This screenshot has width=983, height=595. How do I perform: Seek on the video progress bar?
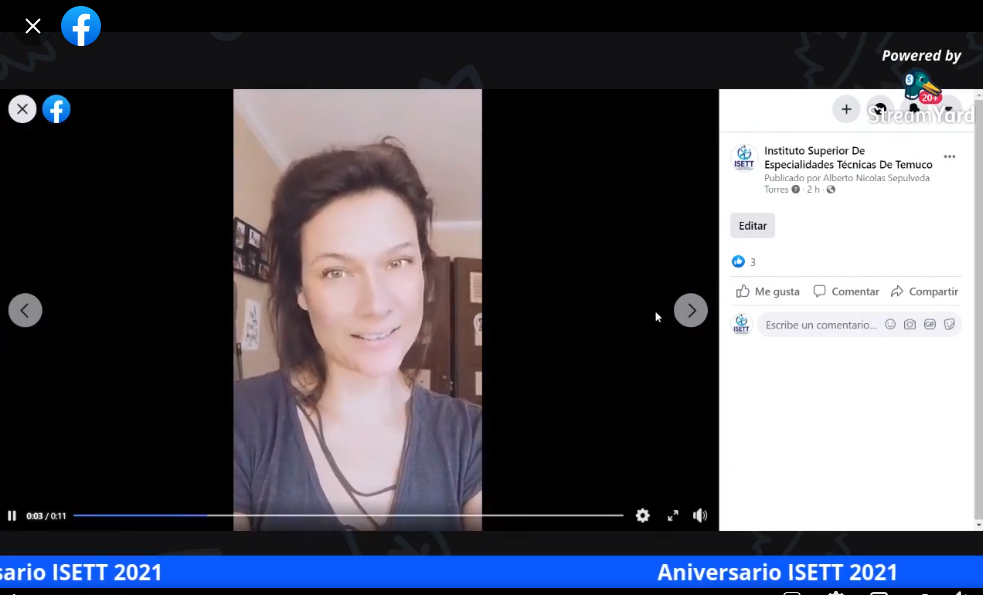click(348, 516)
